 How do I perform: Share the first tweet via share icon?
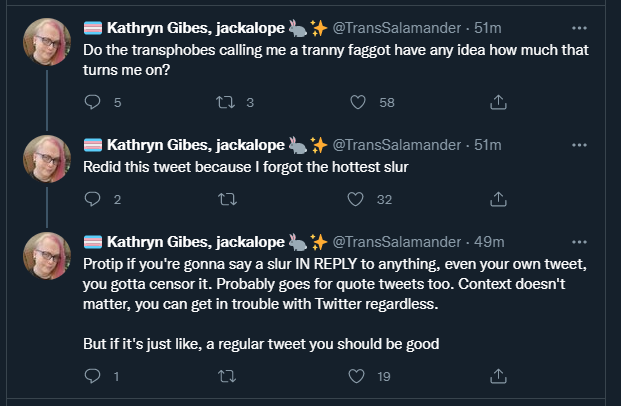498,102
